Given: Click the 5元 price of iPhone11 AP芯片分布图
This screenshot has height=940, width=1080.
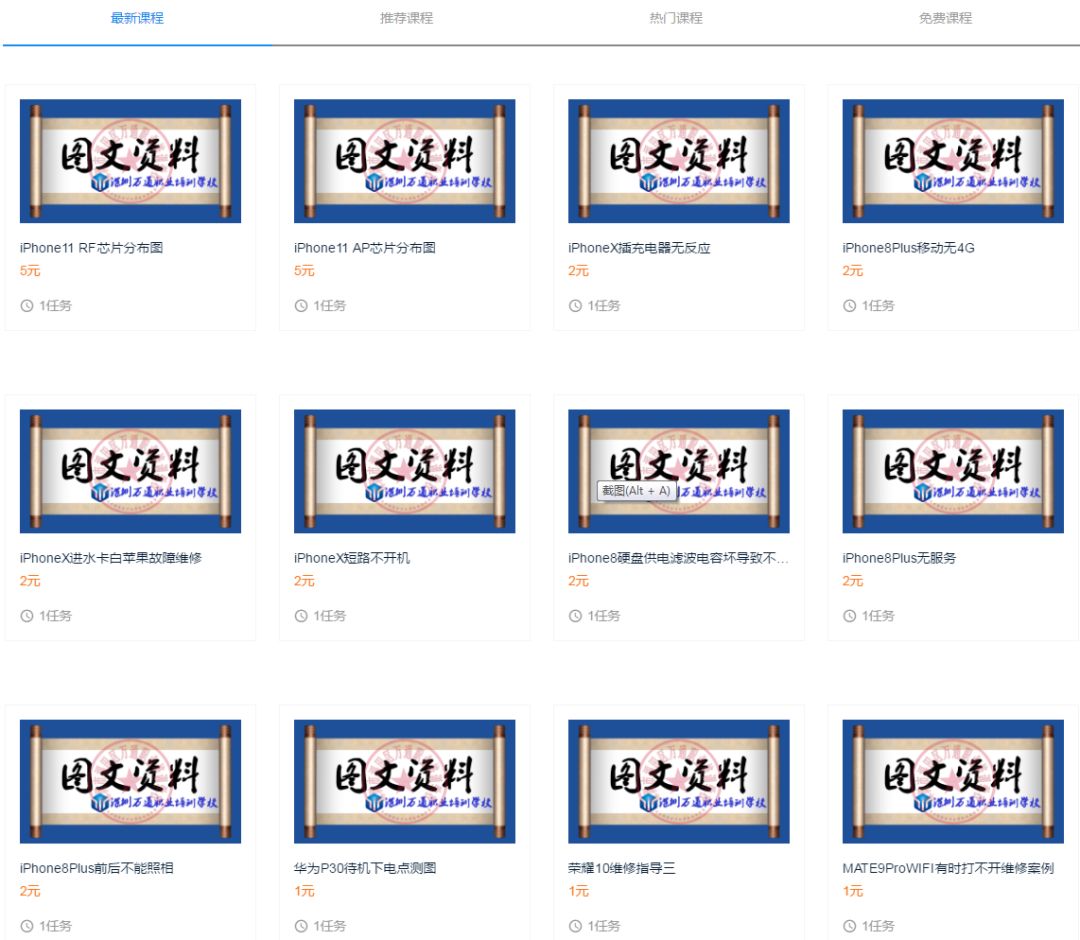Looking at the screenshot, I should pyautogui.click(x=304, y=271).
